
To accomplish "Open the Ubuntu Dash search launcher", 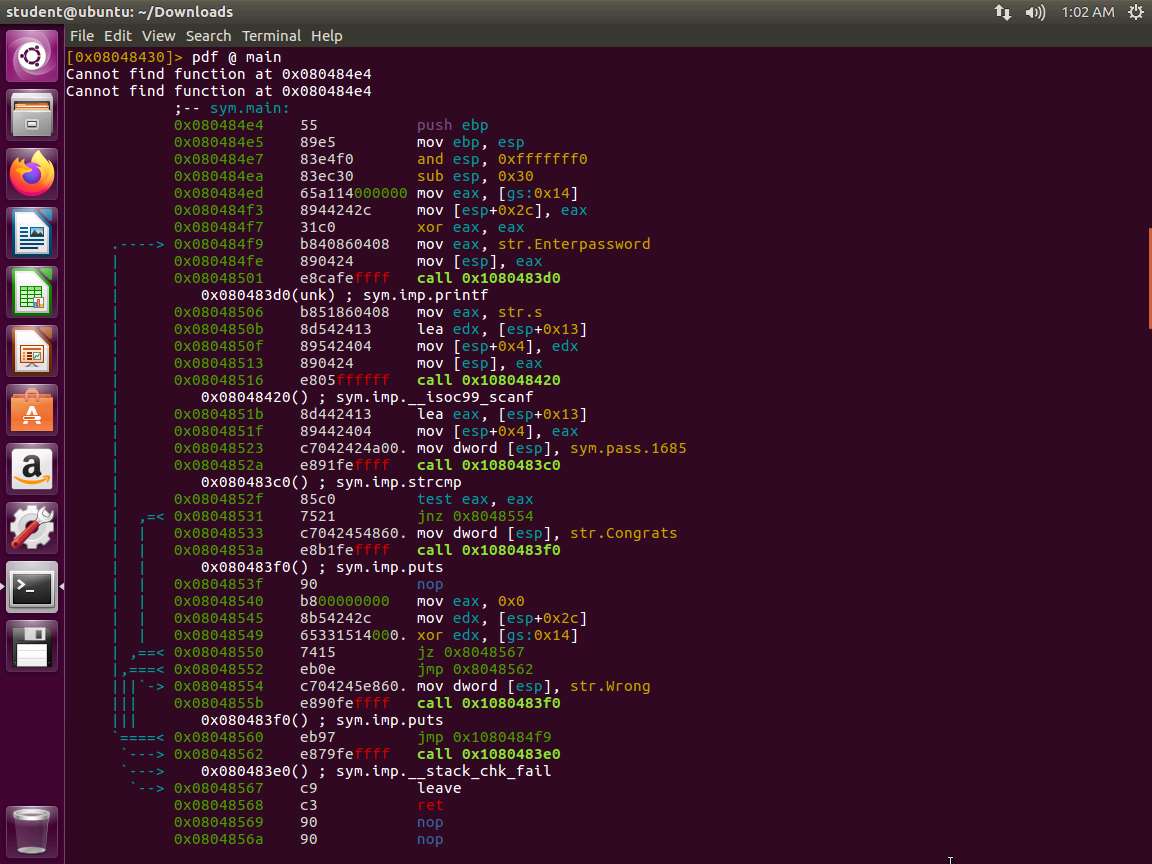I will [32, 56].
